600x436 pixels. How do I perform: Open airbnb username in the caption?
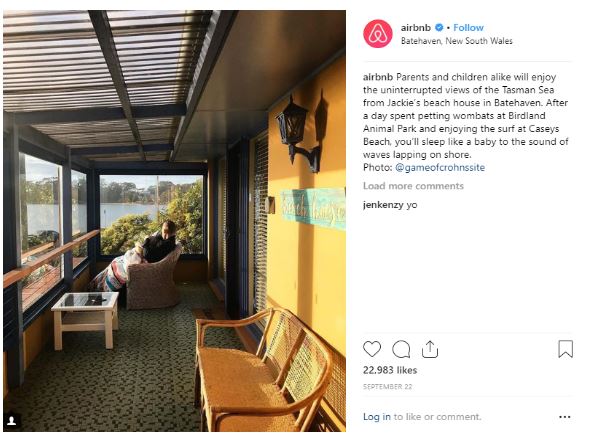pyautogui.click(x=378, y=77)
